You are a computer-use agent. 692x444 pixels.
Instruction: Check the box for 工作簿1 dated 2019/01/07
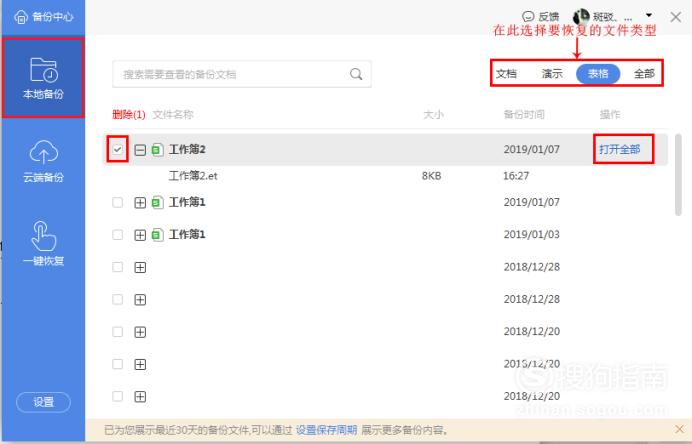(x=117, y=203)
